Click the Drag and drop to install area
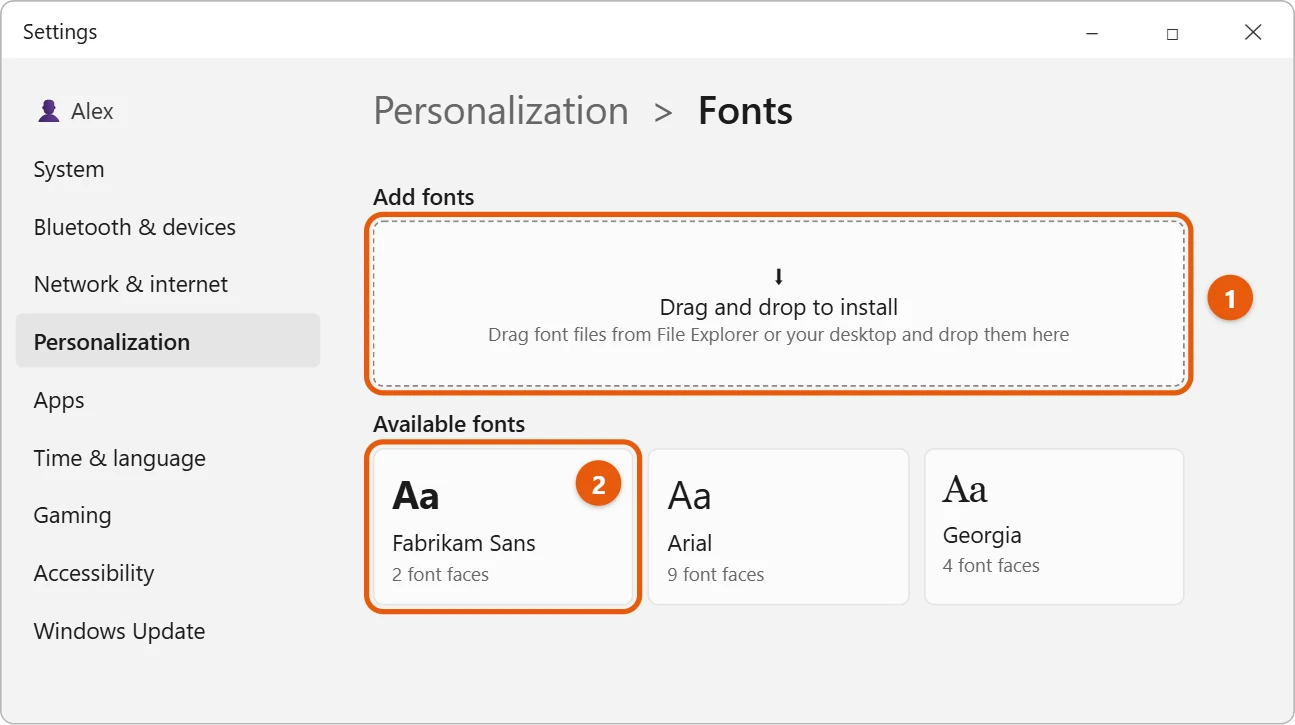1295x725 pixels. pos(779,304)
